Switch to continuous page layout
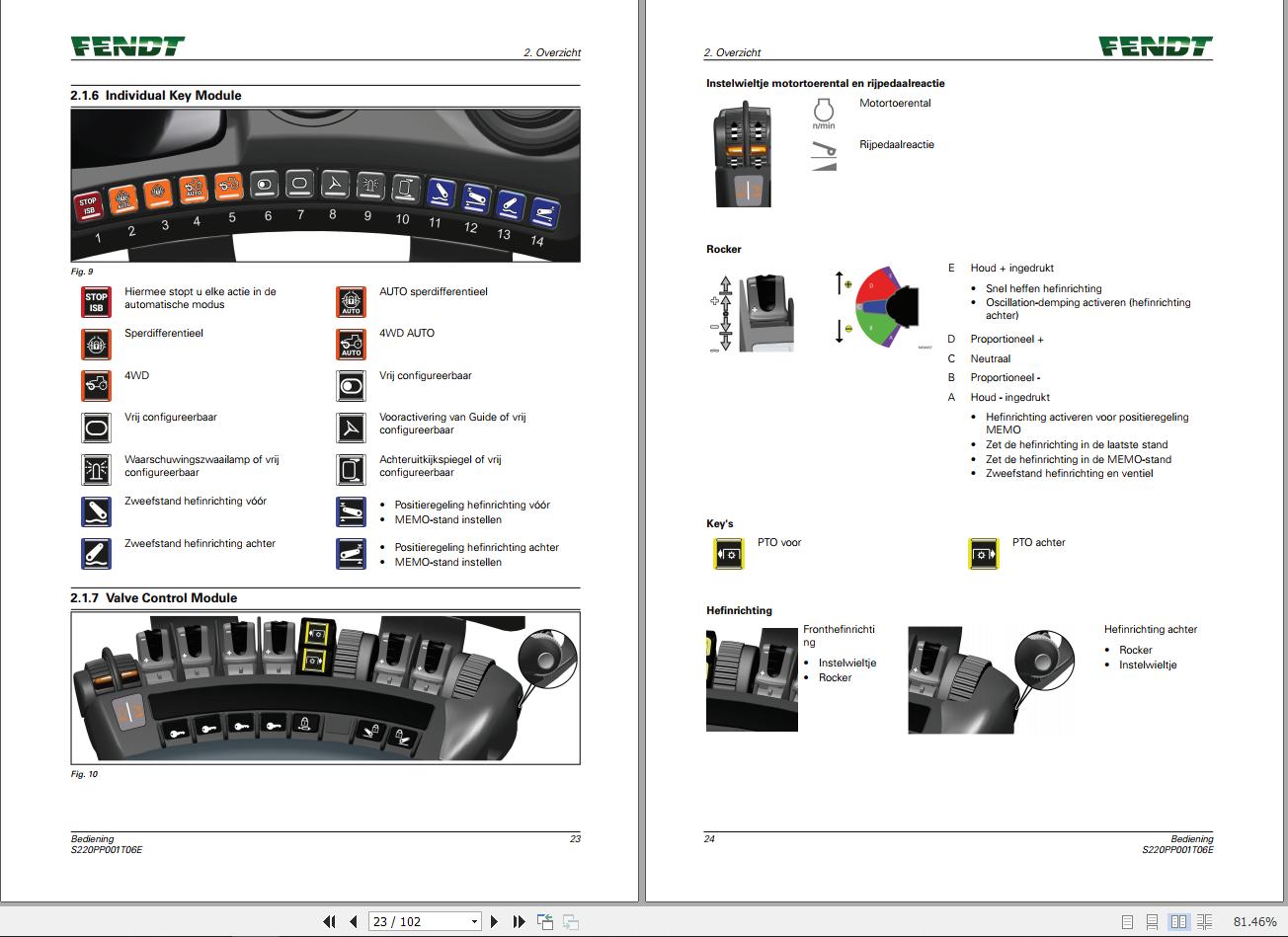 [1153, 921]
